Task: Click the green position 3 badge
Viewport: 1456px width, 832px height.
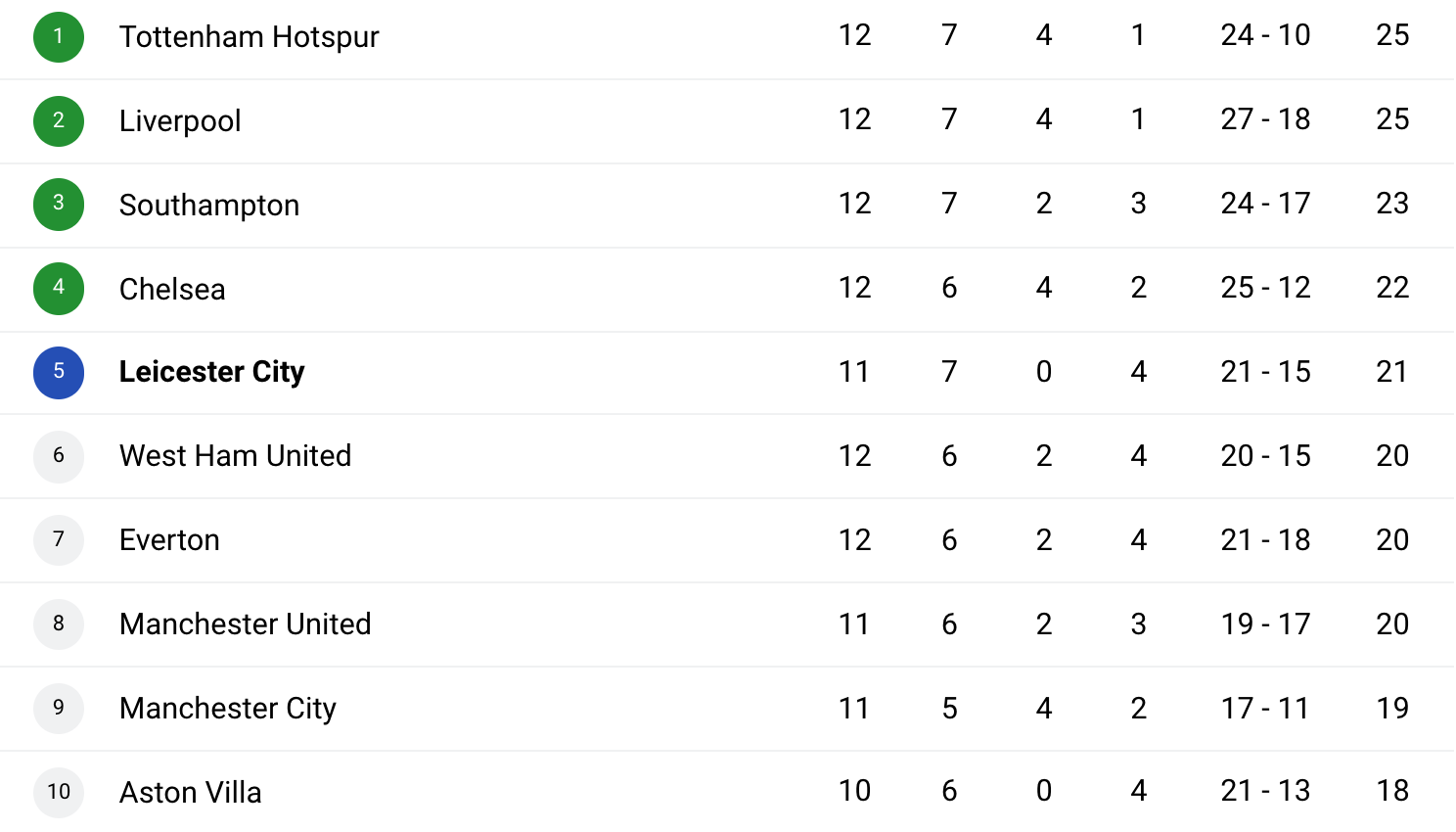Action: tap(59, 205)
